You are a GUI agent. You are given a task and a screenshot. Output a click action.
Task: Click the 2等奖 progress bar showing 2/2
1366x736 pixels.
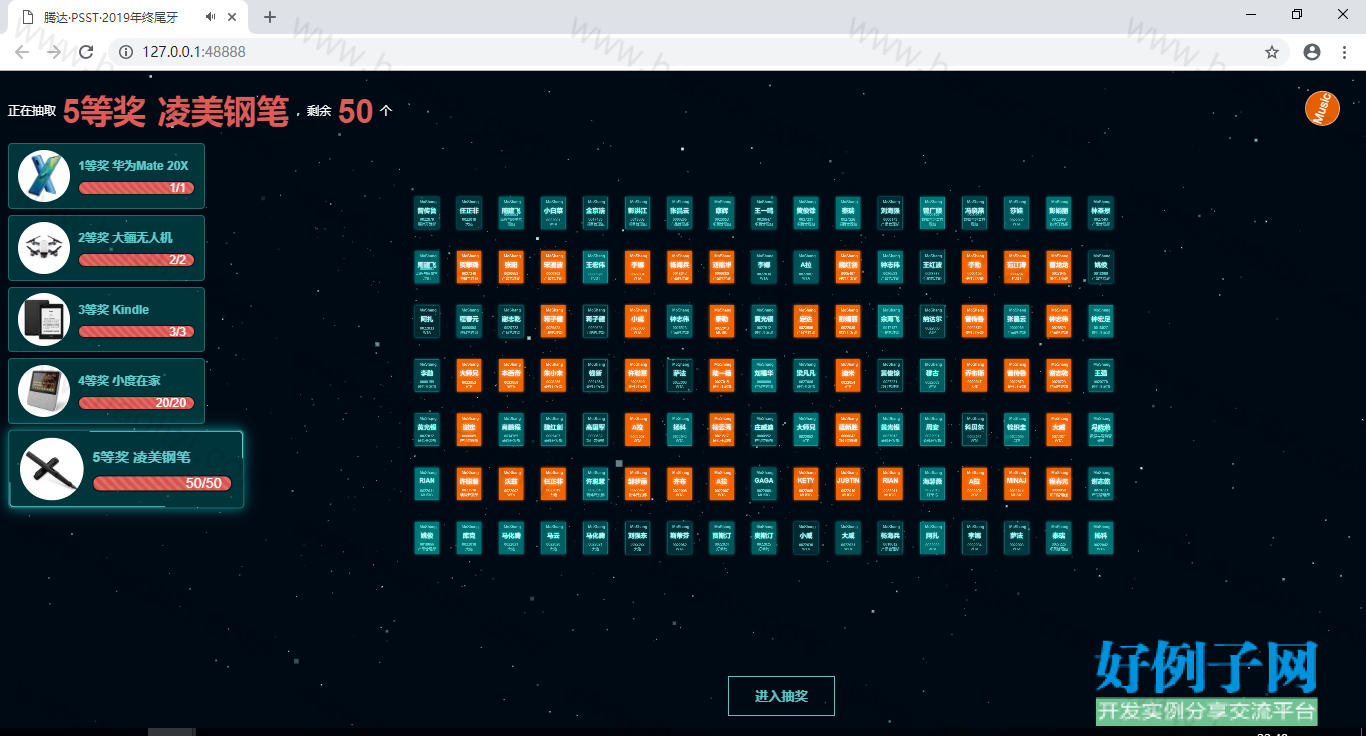136,259
